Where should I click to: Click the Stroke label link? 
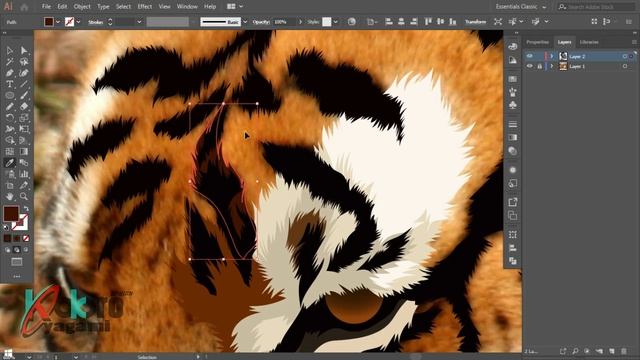click(96, 22)
